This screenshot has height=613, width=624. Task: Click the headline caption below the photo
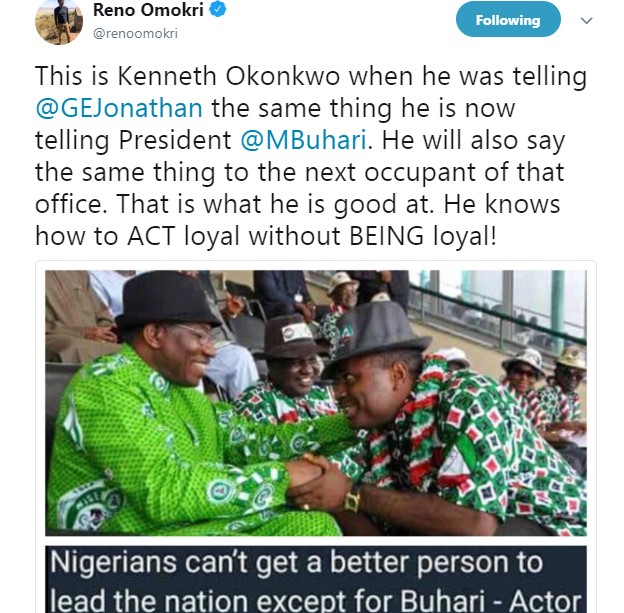click(x=315, y=578)
